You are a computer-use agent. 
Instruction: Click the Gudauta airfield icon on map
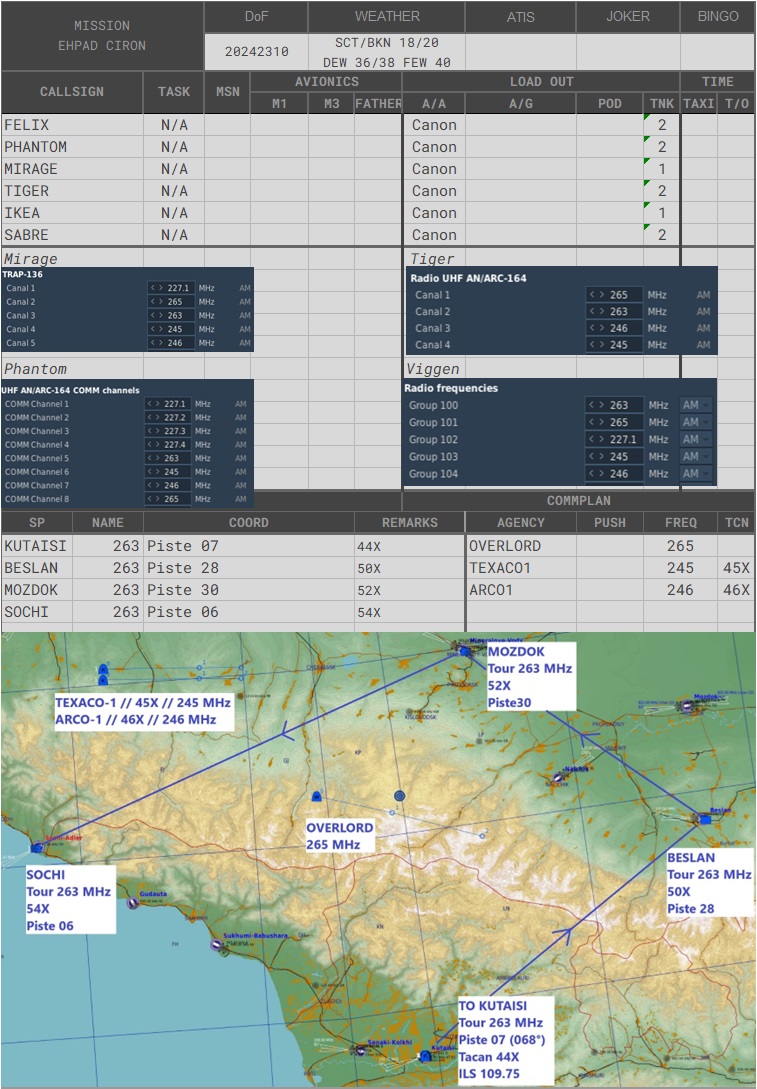tap(133, 902)
